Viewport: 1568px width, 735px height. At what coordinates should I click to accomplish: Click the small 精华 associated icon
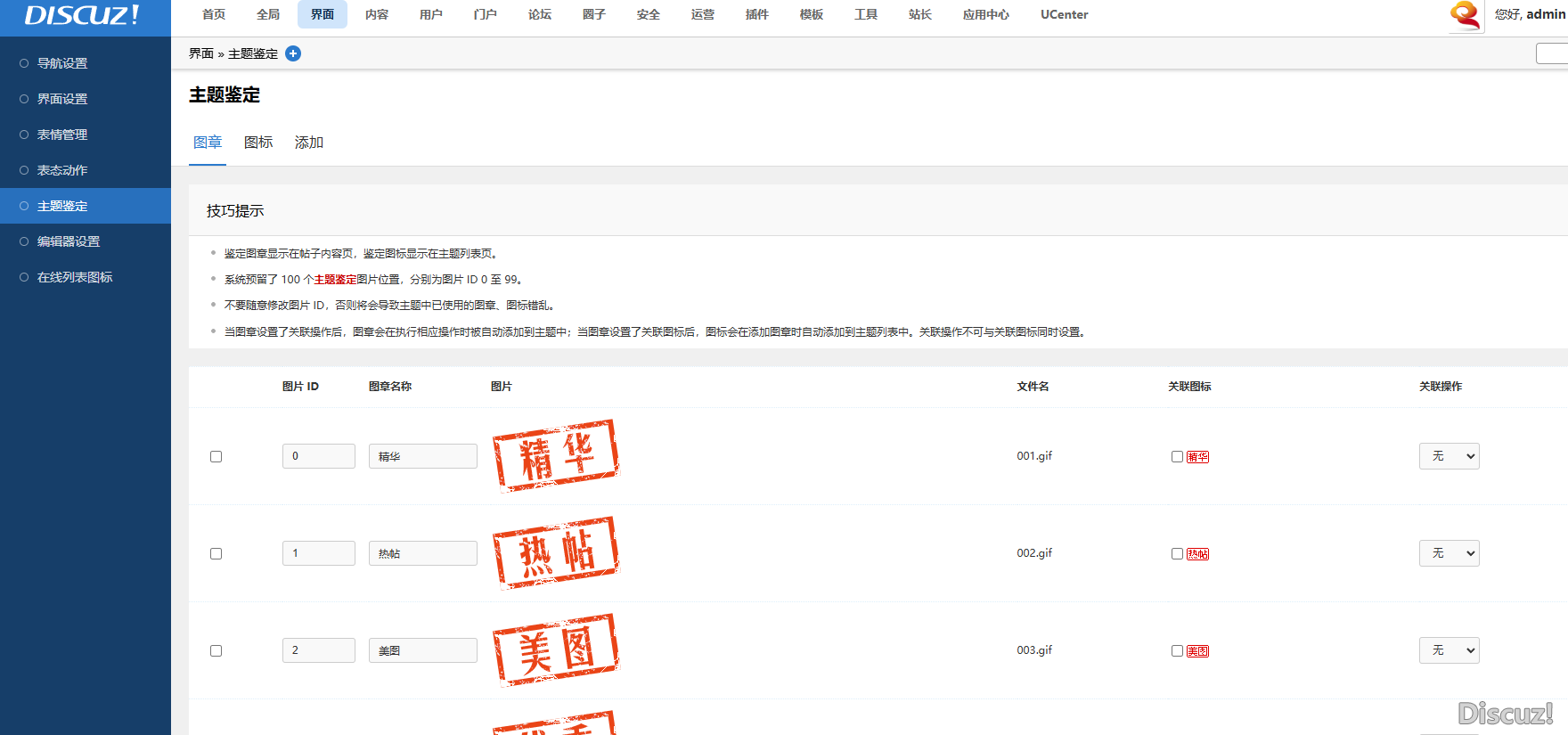point(1197,457)
